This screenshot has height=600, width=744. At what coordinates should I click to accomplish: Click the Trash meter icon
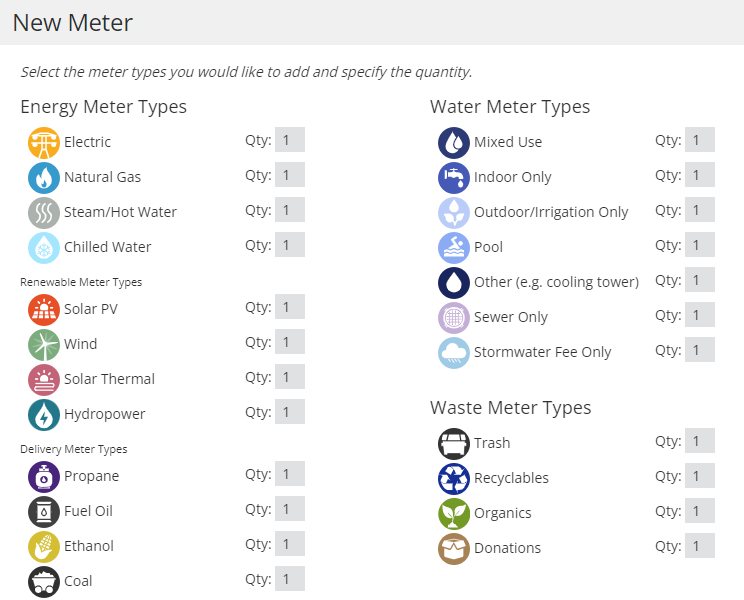(x=454, y=443)
